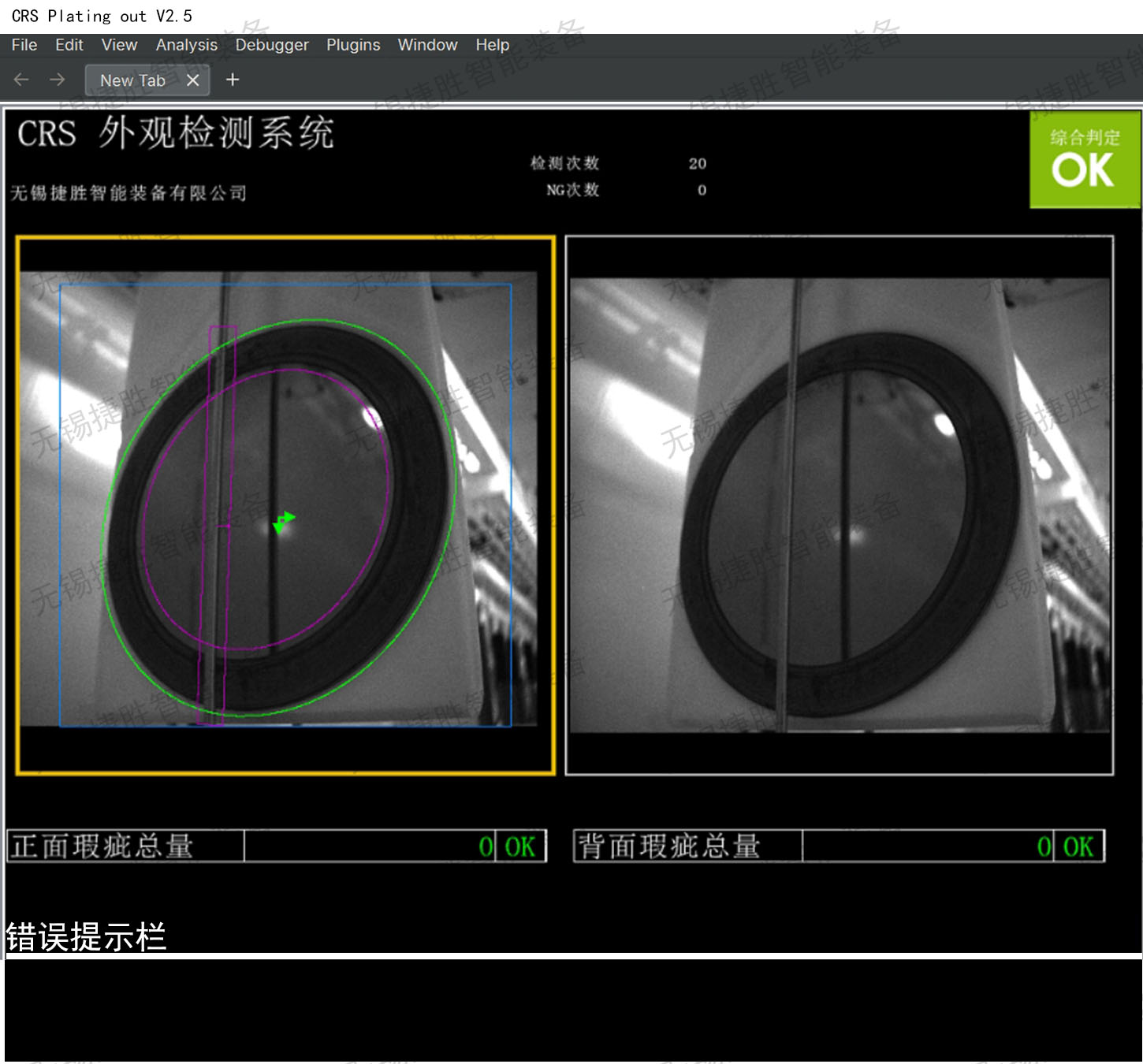Add a new tab with plus icon
Viewport: 1143px width, 1064px height.
click(233, 80)
